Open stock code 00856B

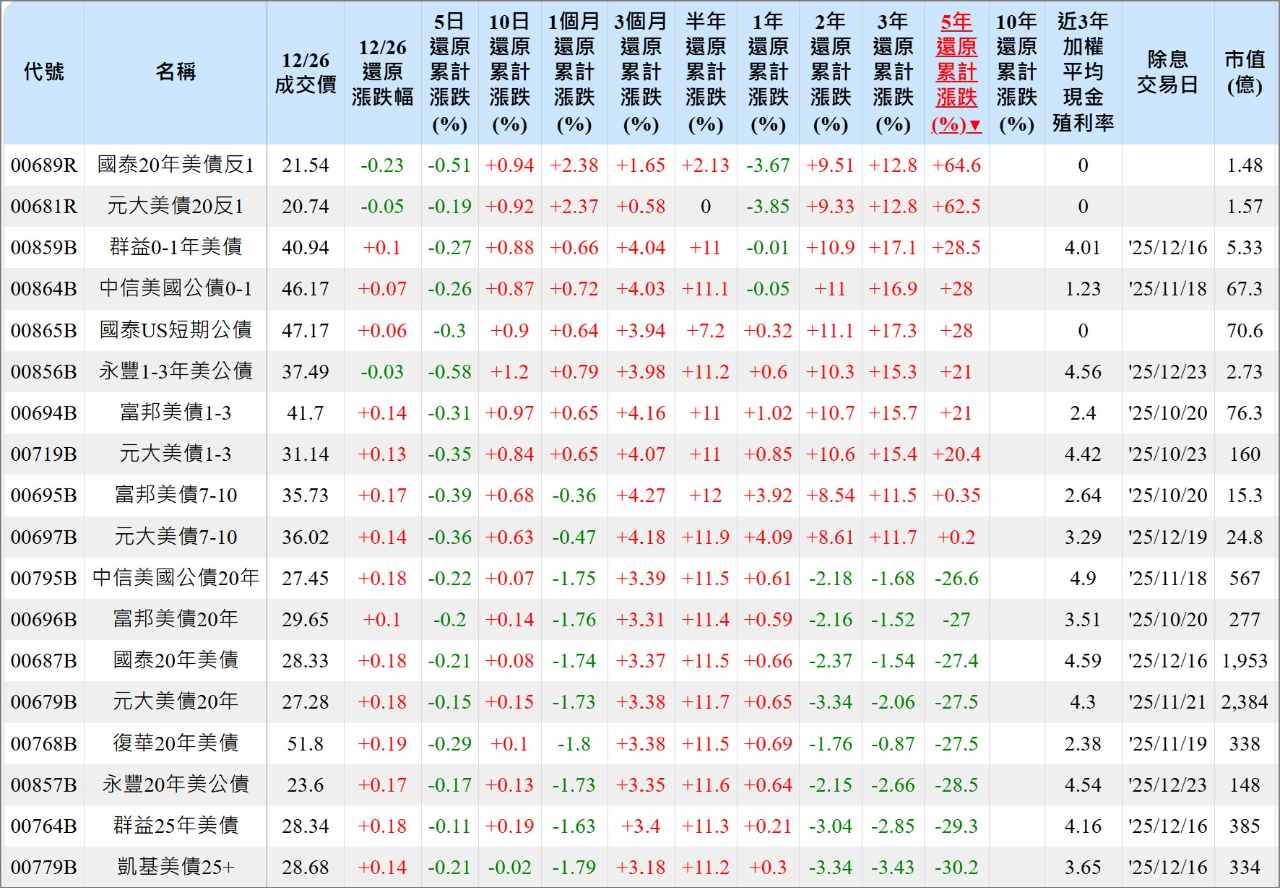43,371
